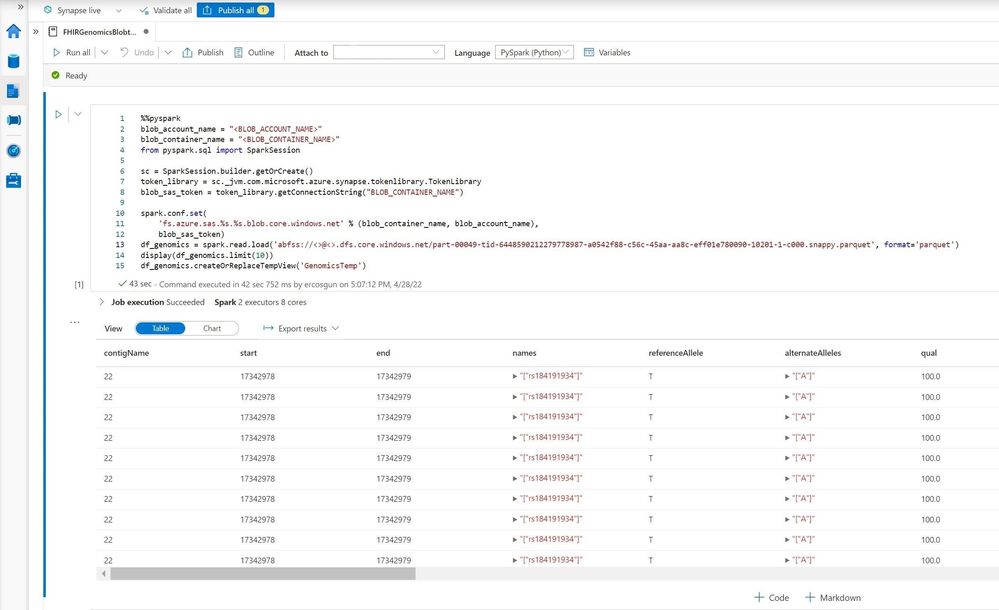Expand the Job execution details
This screenshot has height=610, width=999.
click(x=101, y=302)
